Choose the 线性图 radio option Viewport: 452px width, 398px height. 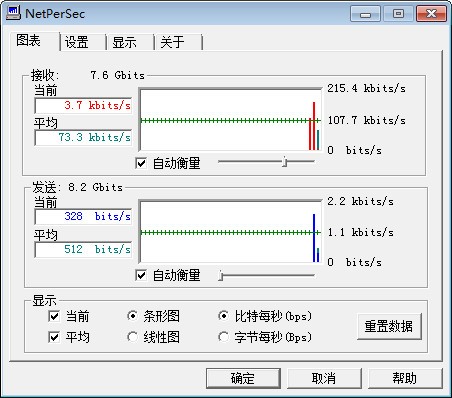click(x=132, y=337)
